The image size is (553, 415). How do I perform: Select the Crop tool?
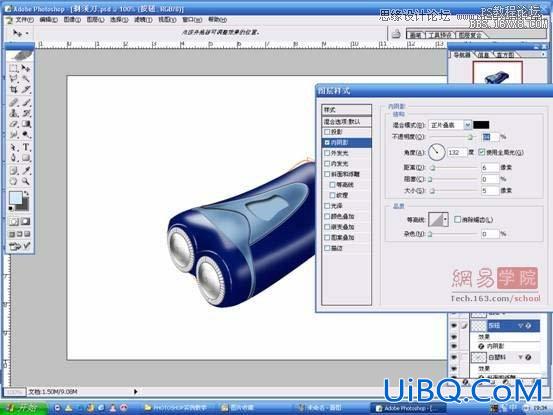click(14, 90)
